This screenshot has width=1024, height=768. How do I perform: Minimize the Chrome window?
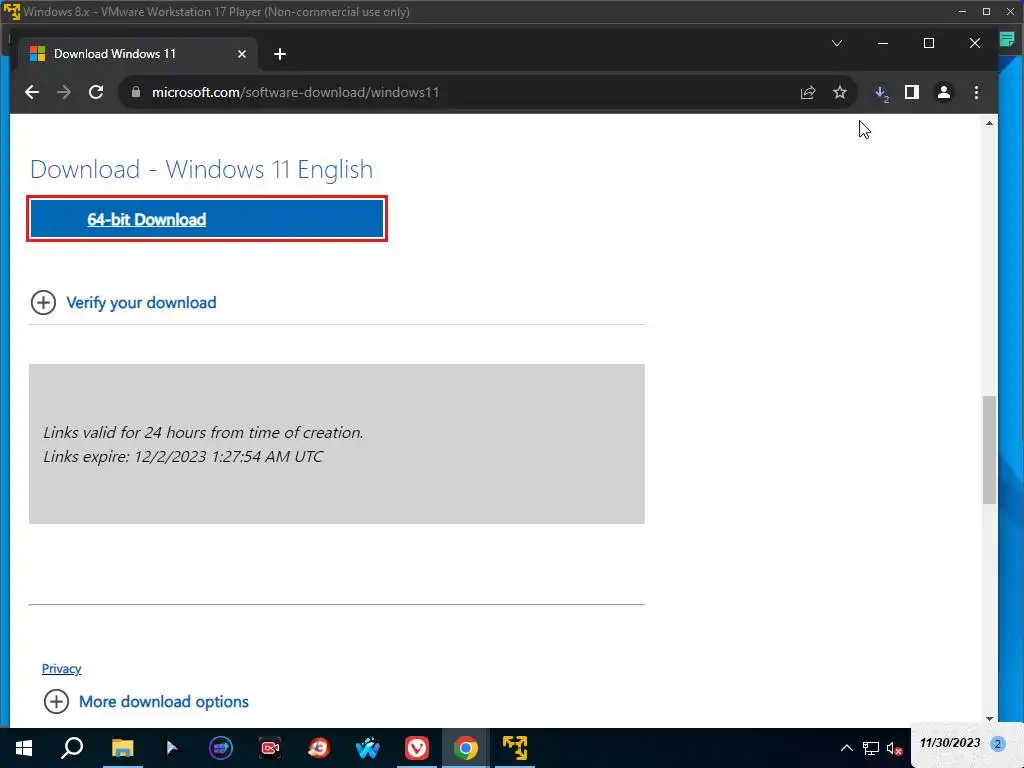pos(883,43)
